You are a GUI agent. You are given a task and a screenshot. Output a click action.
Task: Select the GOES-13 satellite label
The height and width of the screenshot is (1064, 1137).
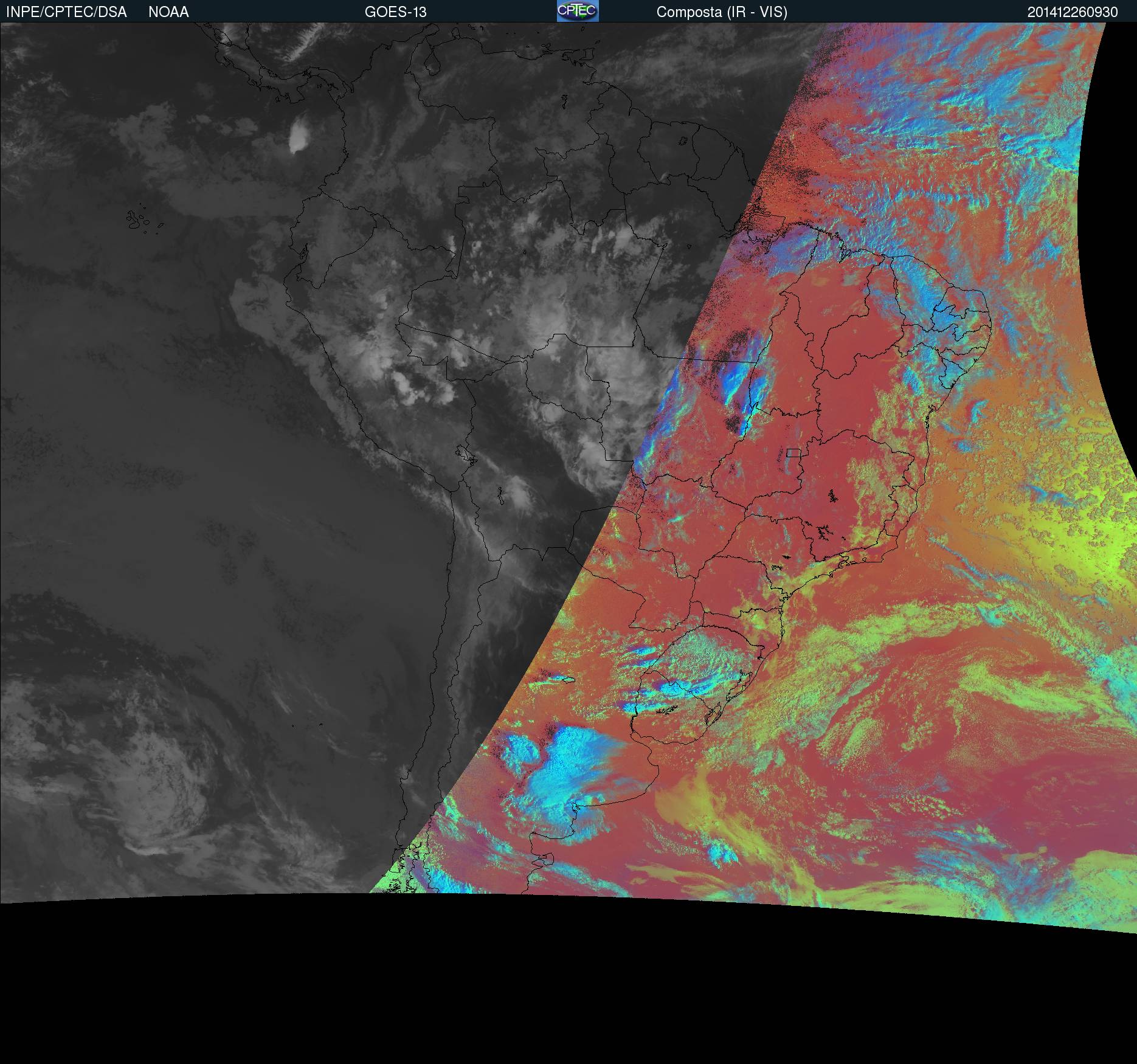[395, 12]
